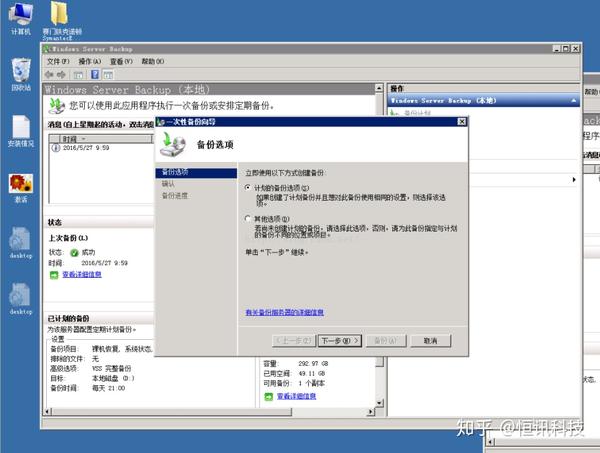Screen dimensions: 600x453
Task: Click the 49.11 GB used space value
Action: click(x=312, y=373)
